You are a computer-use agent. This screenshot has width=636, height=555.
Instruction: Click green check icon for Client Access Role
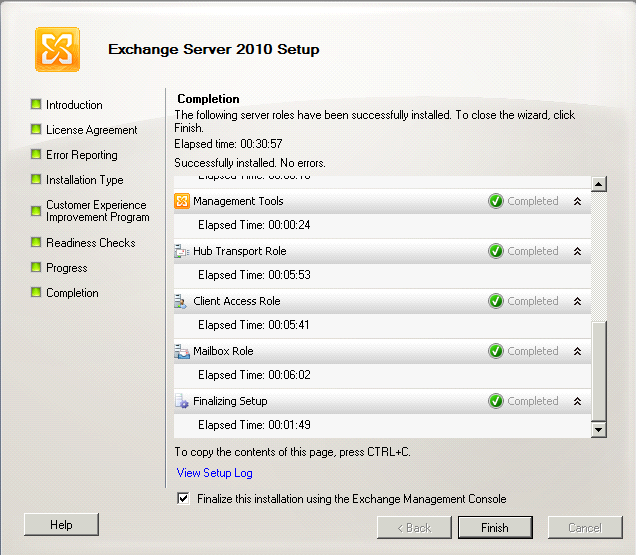pyautogui.click(x=496, y=301)
